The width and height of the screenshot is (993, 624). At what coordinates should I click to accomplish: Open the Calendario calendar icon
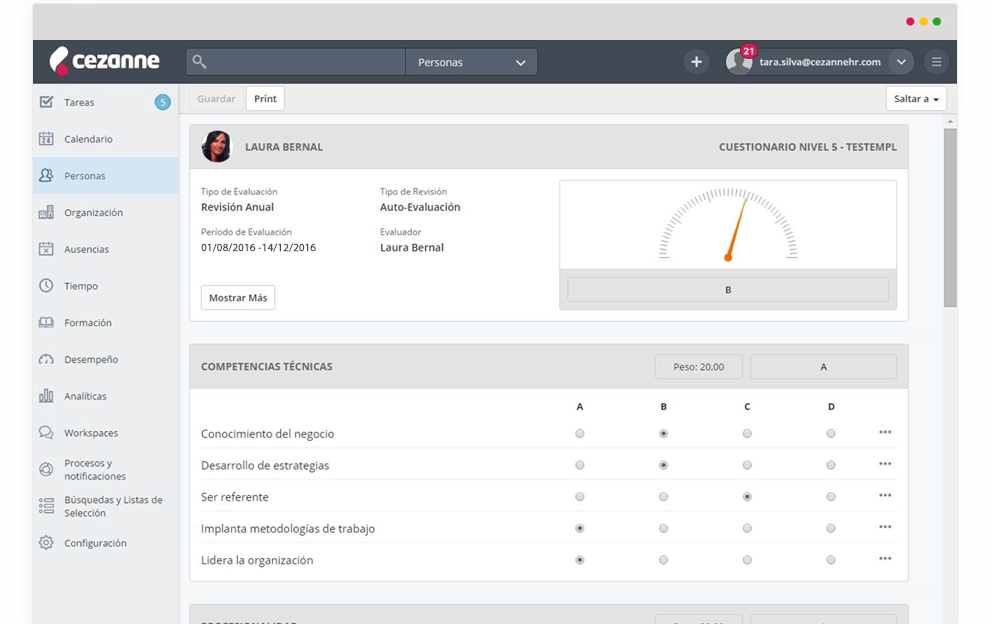click(46, 139)
